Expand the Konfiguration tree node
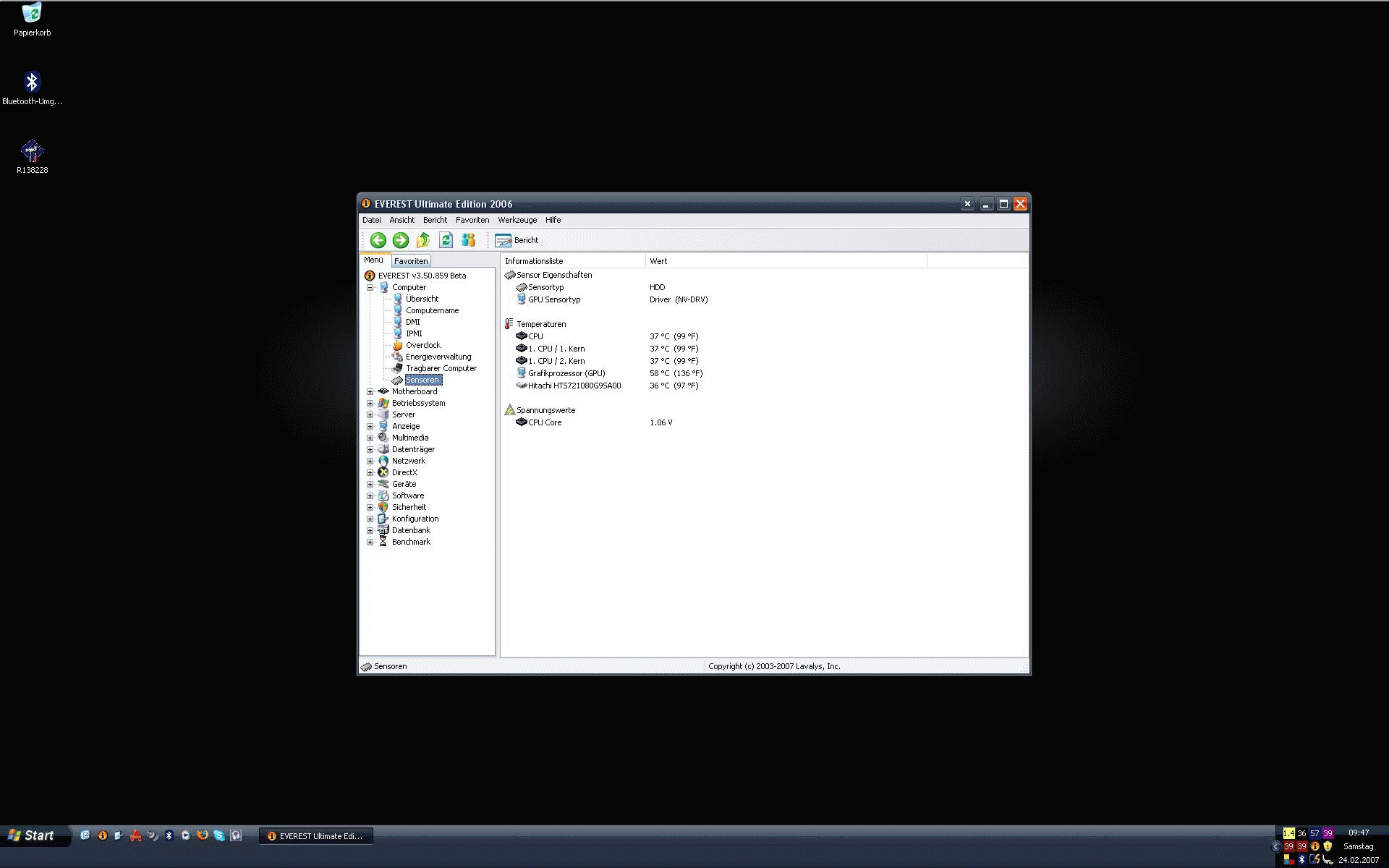 [370, 519]
